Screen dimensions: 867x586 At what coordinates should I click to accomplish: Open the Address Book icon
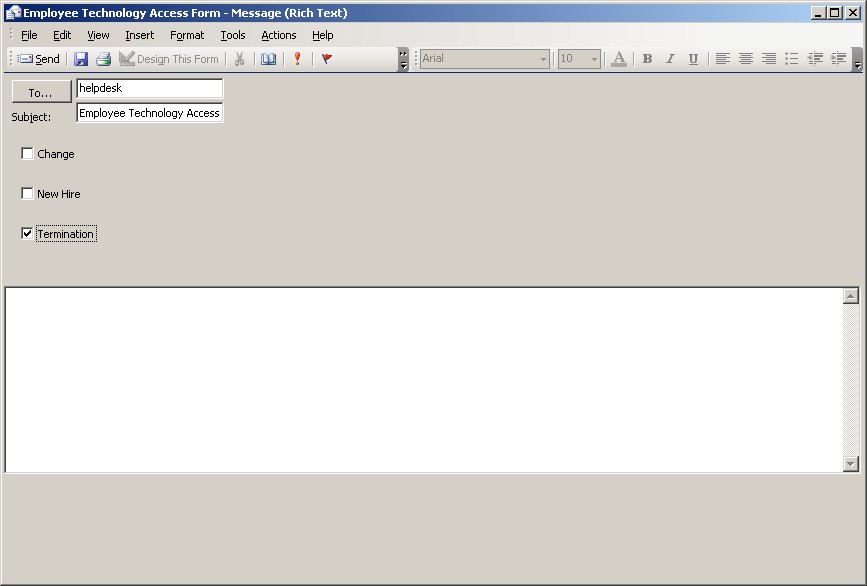click(x=269, y=59)
